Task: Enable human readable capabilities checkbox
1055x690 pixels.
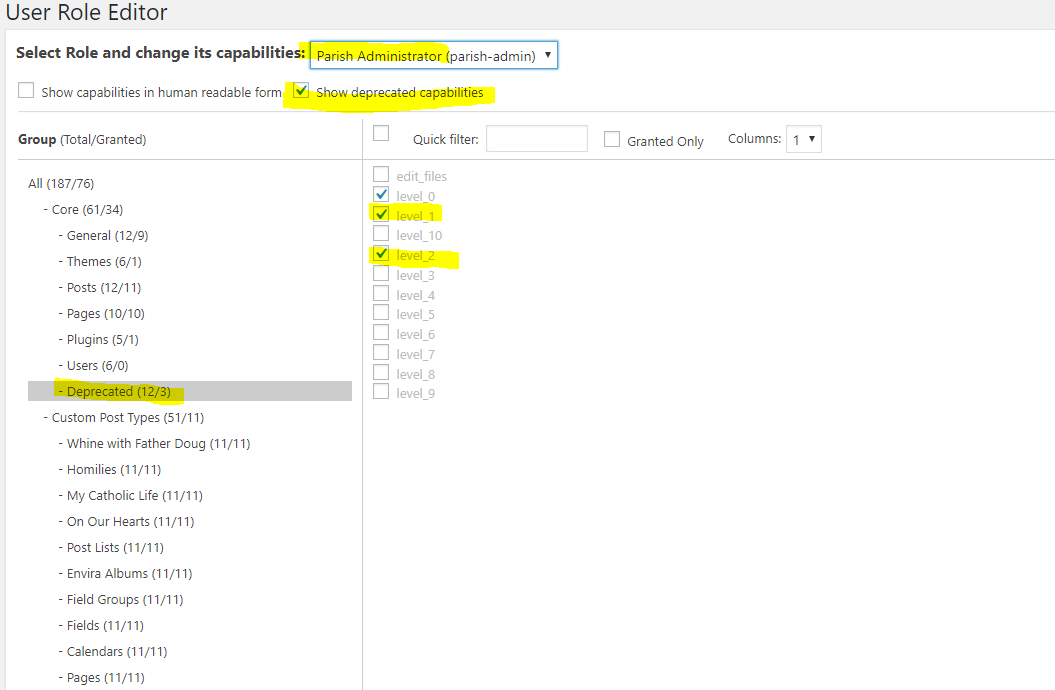Action: point(26,91)
